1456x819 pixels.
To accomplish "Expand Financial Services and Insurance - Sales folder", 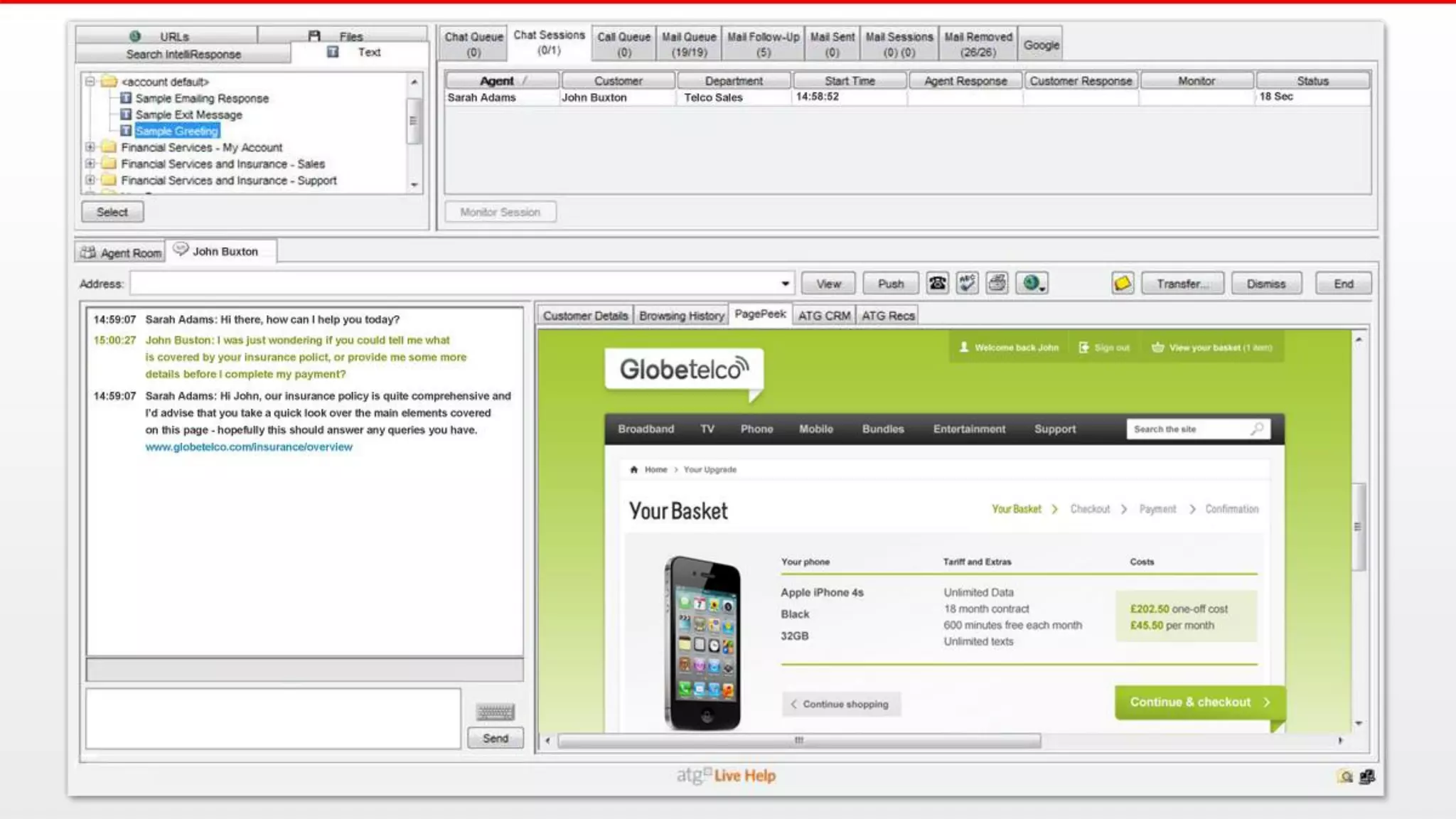I will [x=90, y=164].
